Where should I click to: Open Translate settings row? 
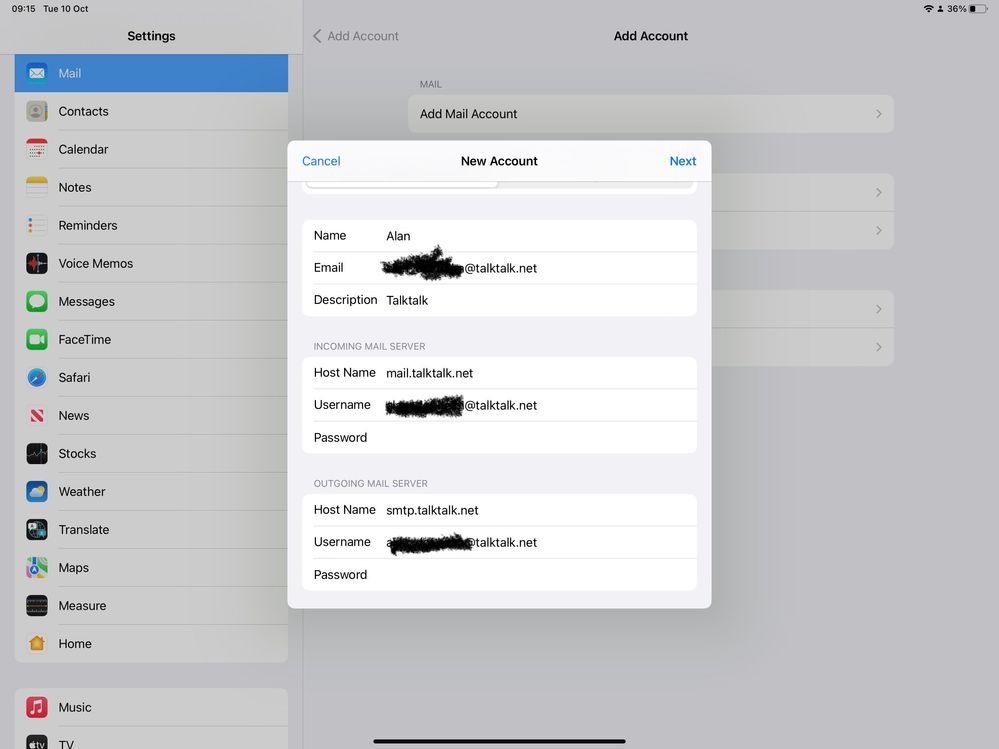pyautogui.click(x=151, y=530)
